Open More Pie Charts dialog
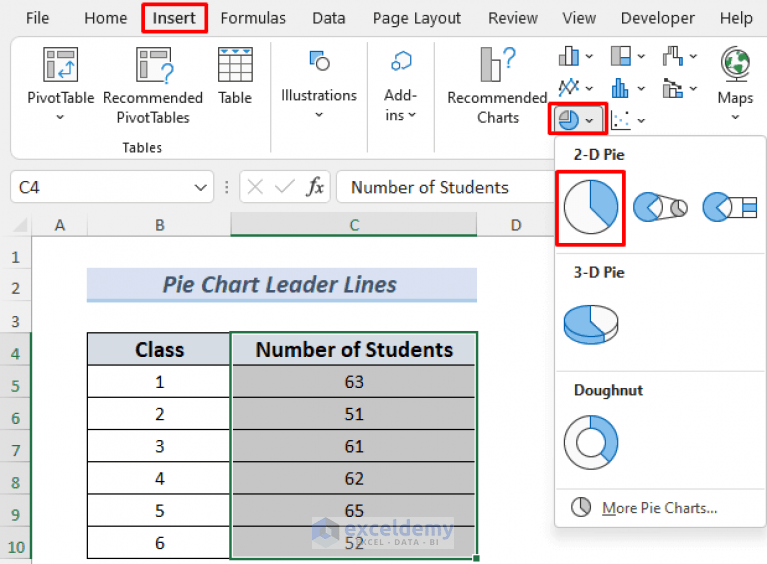 tap(644, 508)
